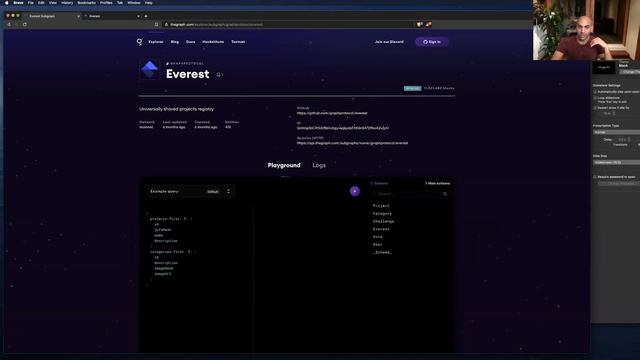The width and height of the screenshot is (640, 360).
Task: Open the Challenge schema type
Action: point(383,221)
